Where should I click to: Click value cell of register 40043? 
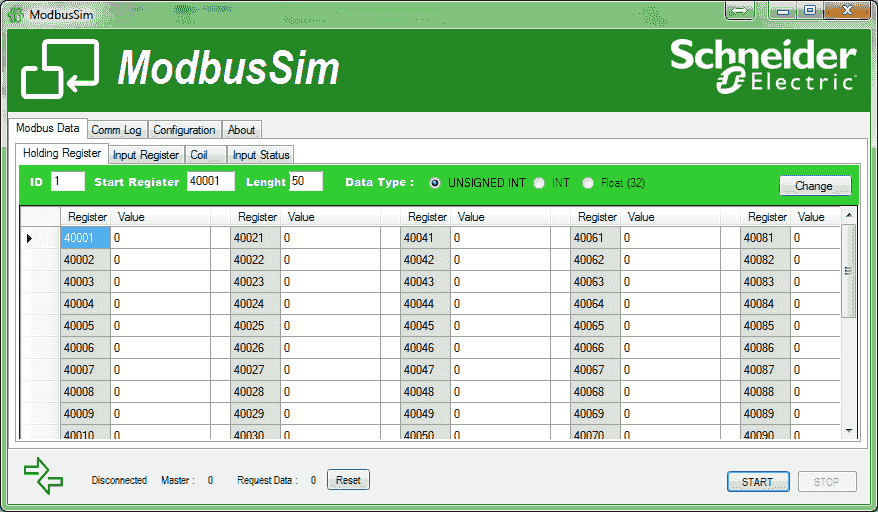501,282
